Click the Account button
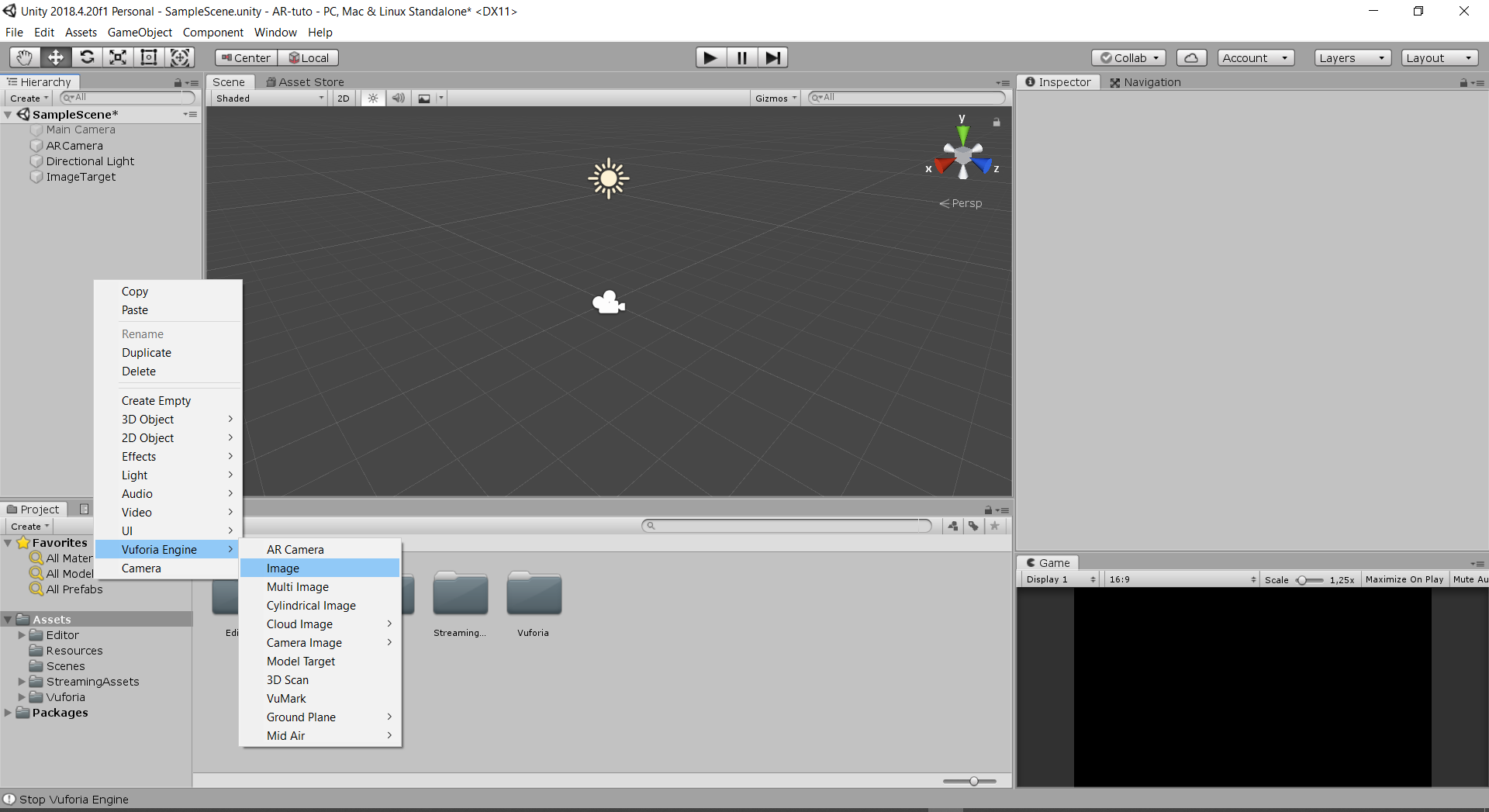This screenshot has width=1489, height=812. coord(1255,58)
